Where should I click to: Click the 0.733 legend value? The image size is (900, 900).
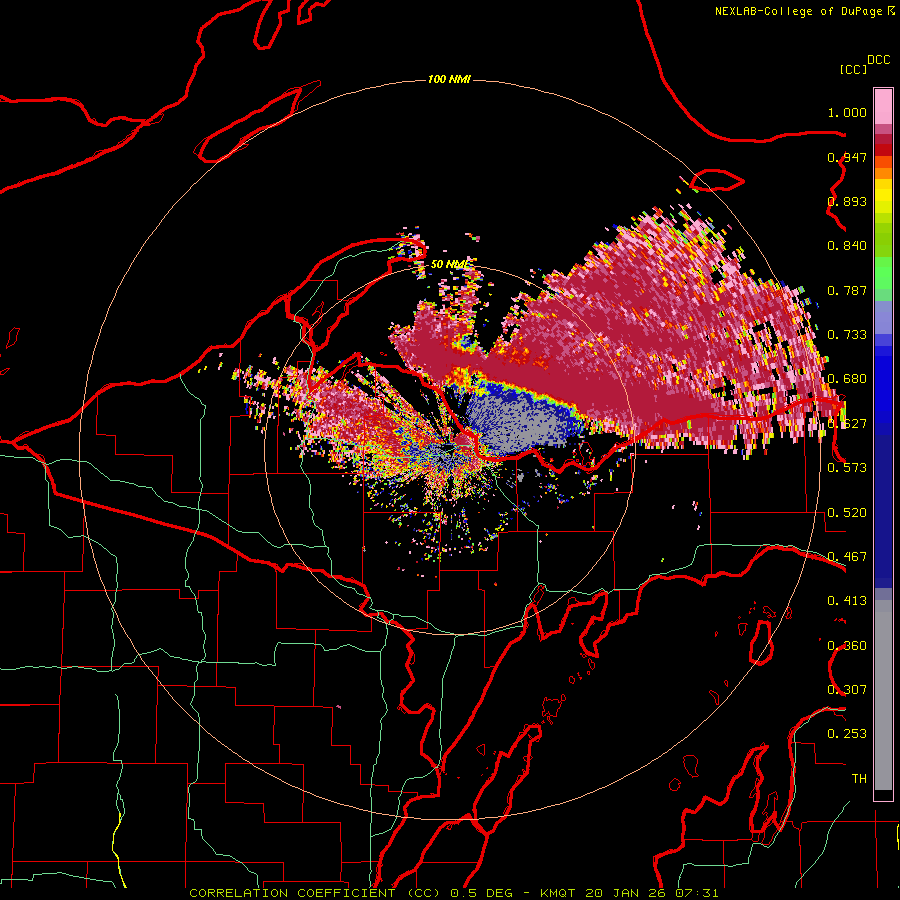[847, 335]
